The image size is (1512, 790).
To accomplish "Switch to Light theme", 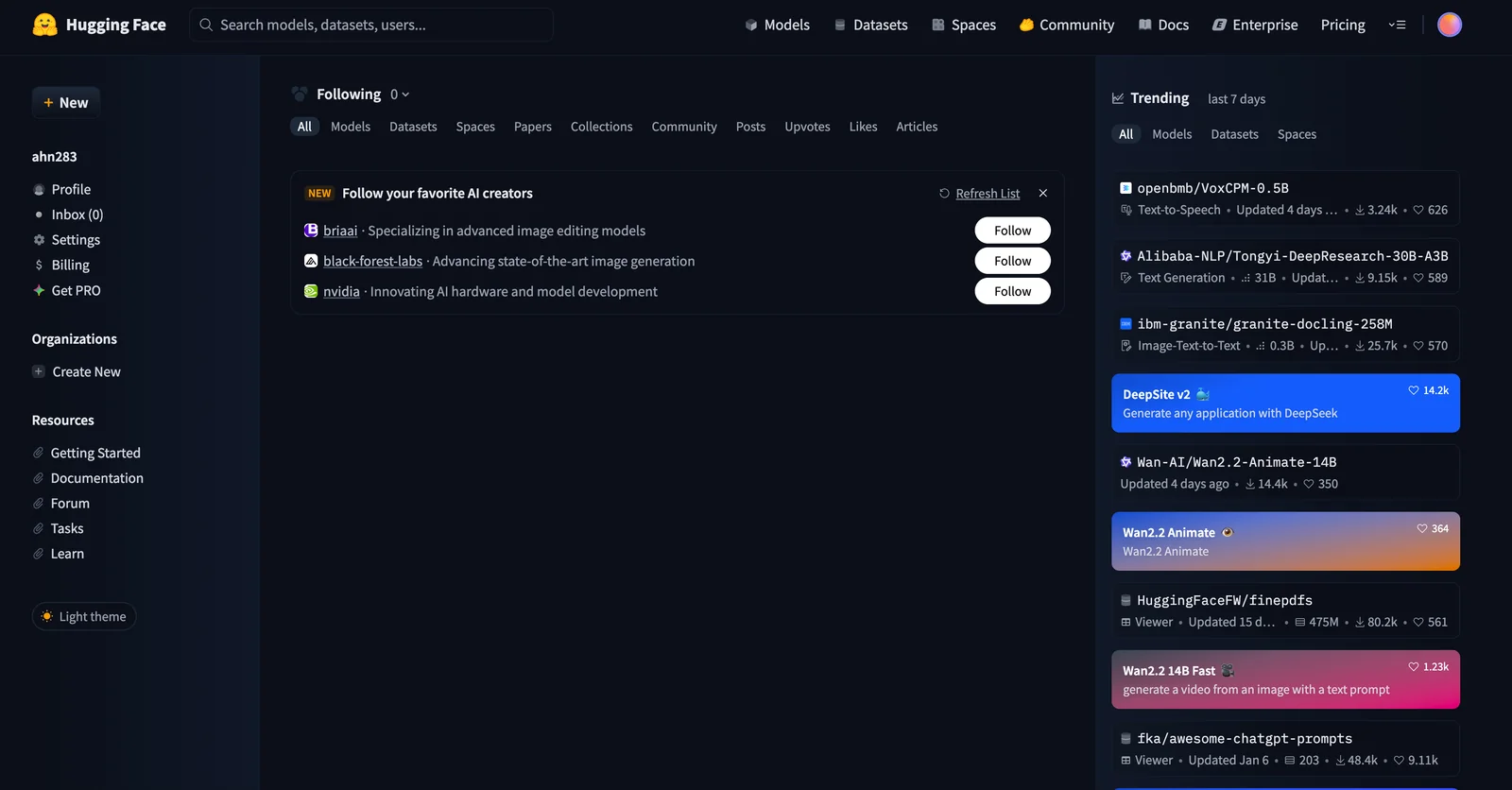I will pyautogui.click(x=84, y=616).
